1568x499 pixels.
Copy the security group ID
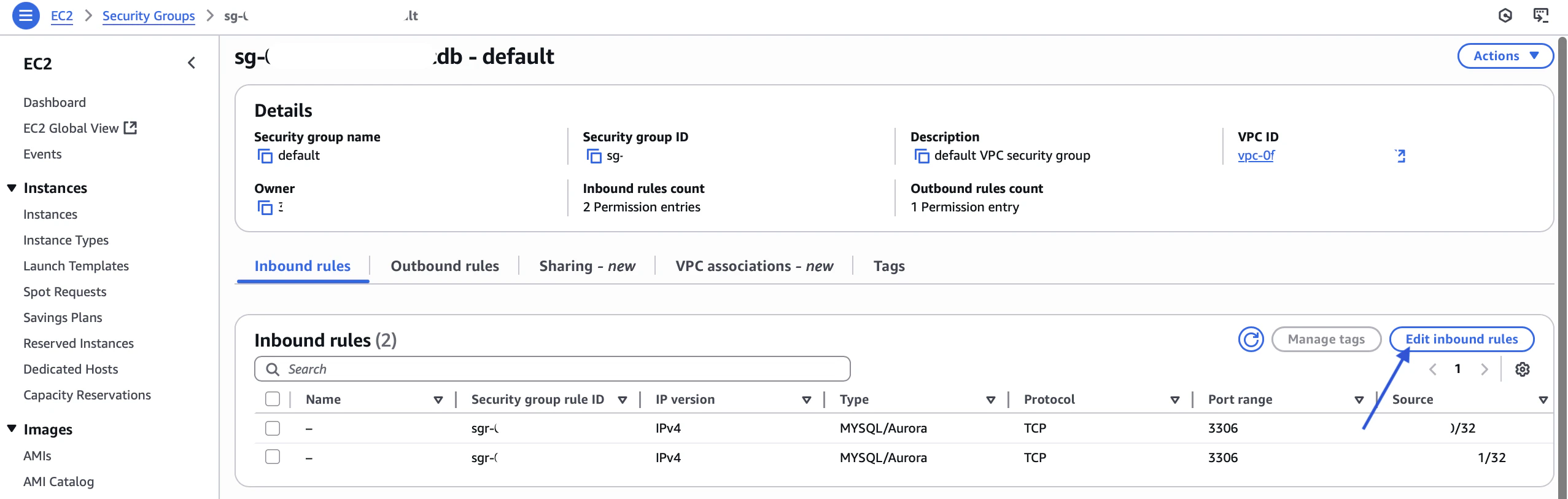[594, 156]
